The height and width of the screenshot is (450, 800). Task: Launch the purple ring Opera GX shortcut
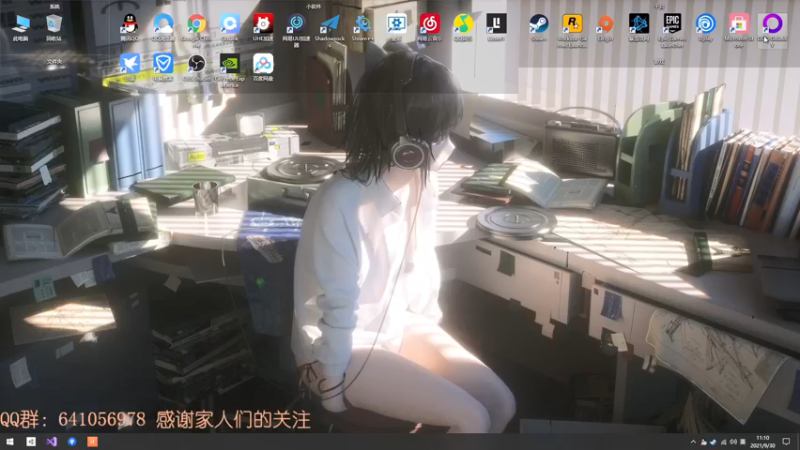(772, 30)
